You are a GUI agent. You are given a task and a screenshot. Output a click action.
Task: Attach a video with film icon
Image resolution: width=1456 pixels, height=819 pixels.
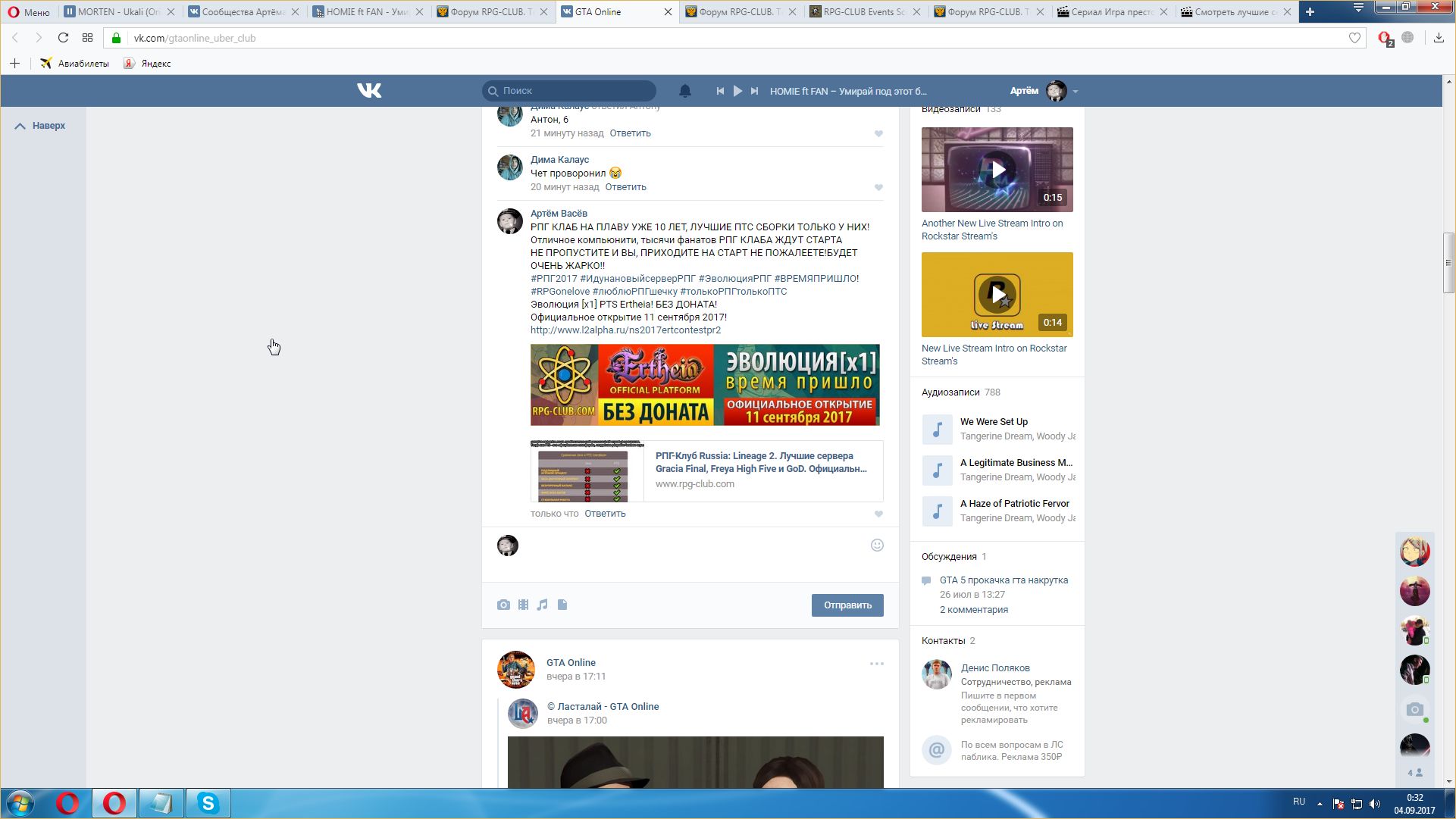point(523,605)
